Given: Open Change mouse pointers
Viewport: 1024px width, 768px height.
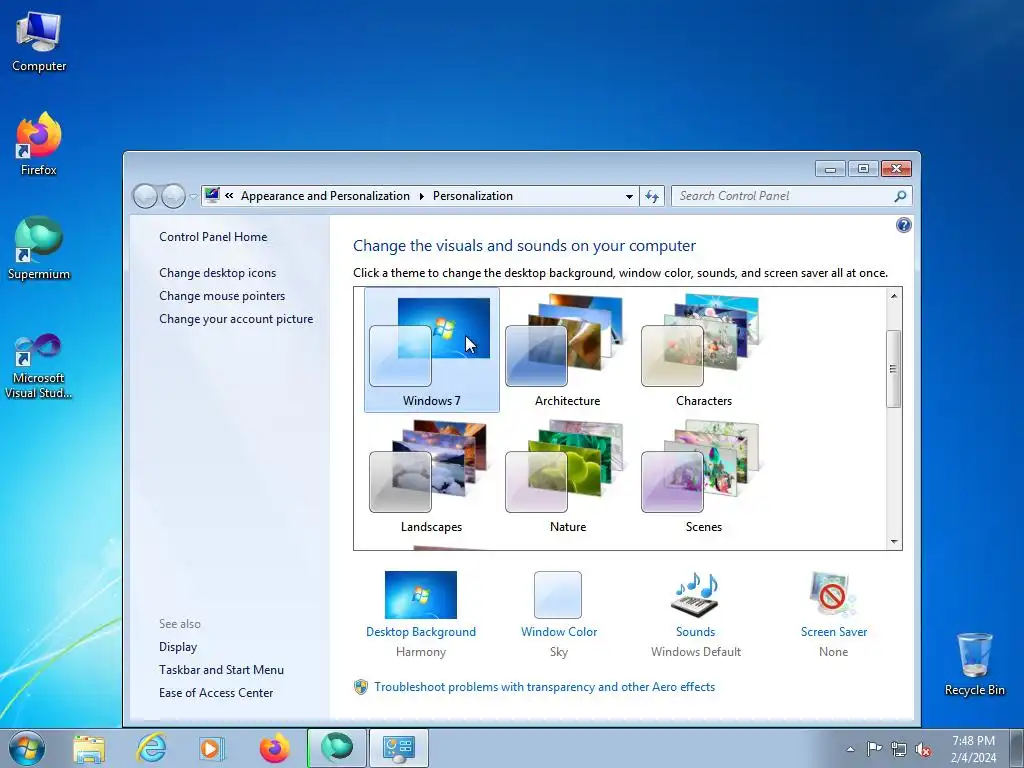Looking at the screenshot, I should click(222, 296).
